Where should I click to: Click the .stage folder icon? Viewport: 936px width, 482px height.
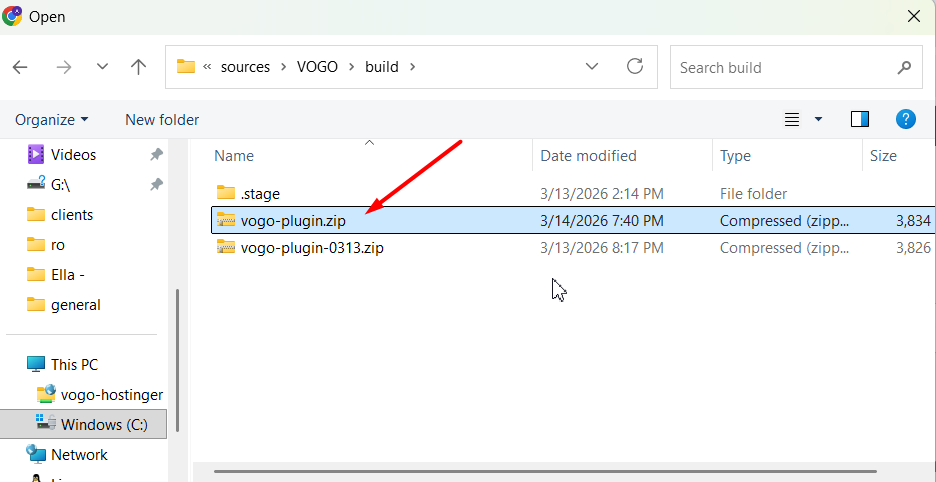(226, 193)
